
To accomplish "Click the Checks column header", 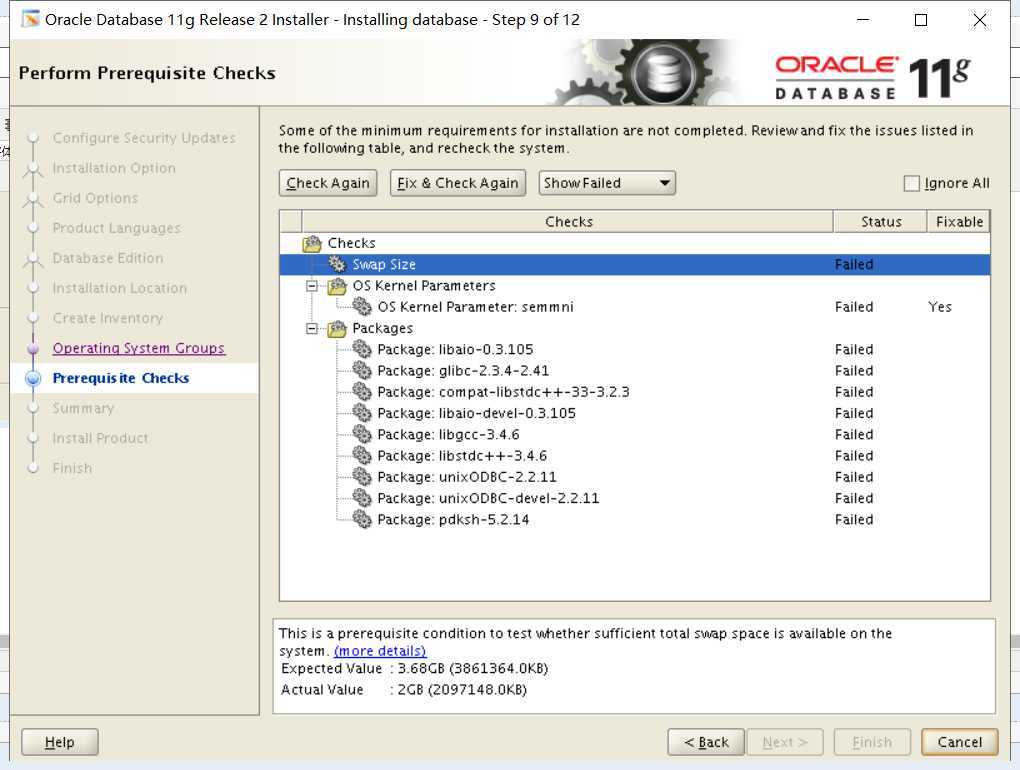I will [x=568, y=222].
